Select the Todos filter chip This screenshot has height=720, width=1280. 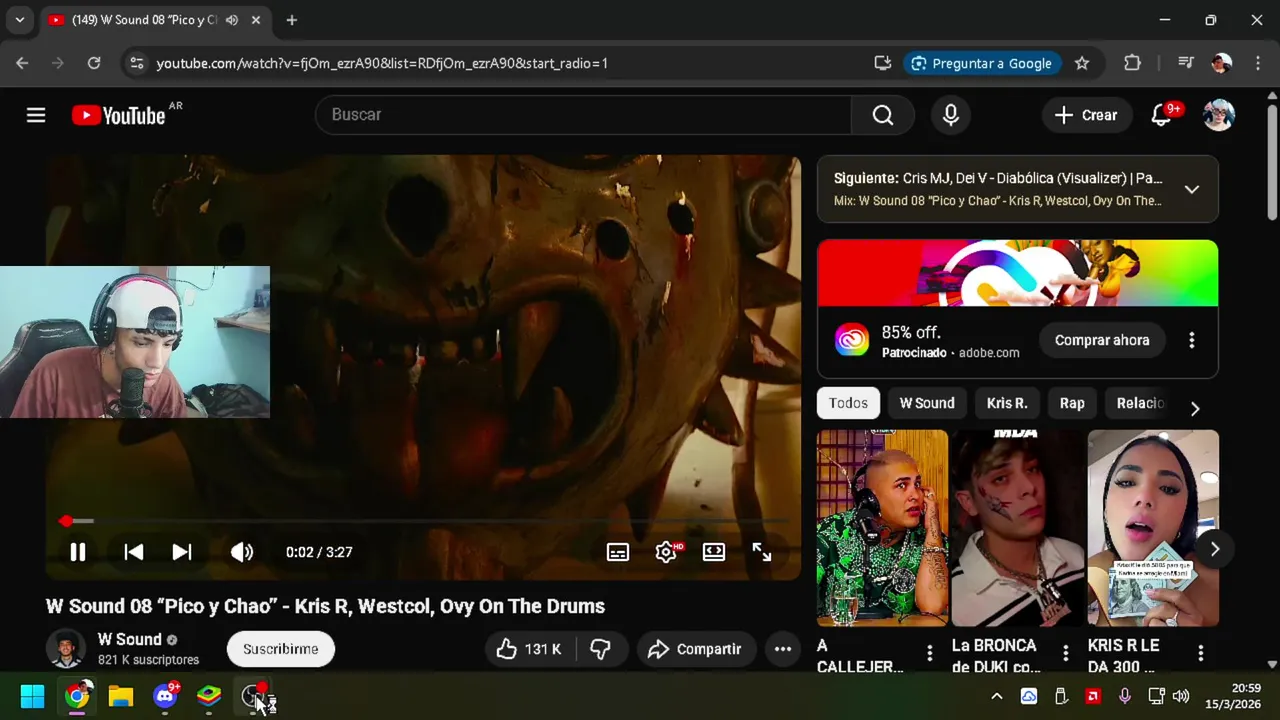point(848,403)
